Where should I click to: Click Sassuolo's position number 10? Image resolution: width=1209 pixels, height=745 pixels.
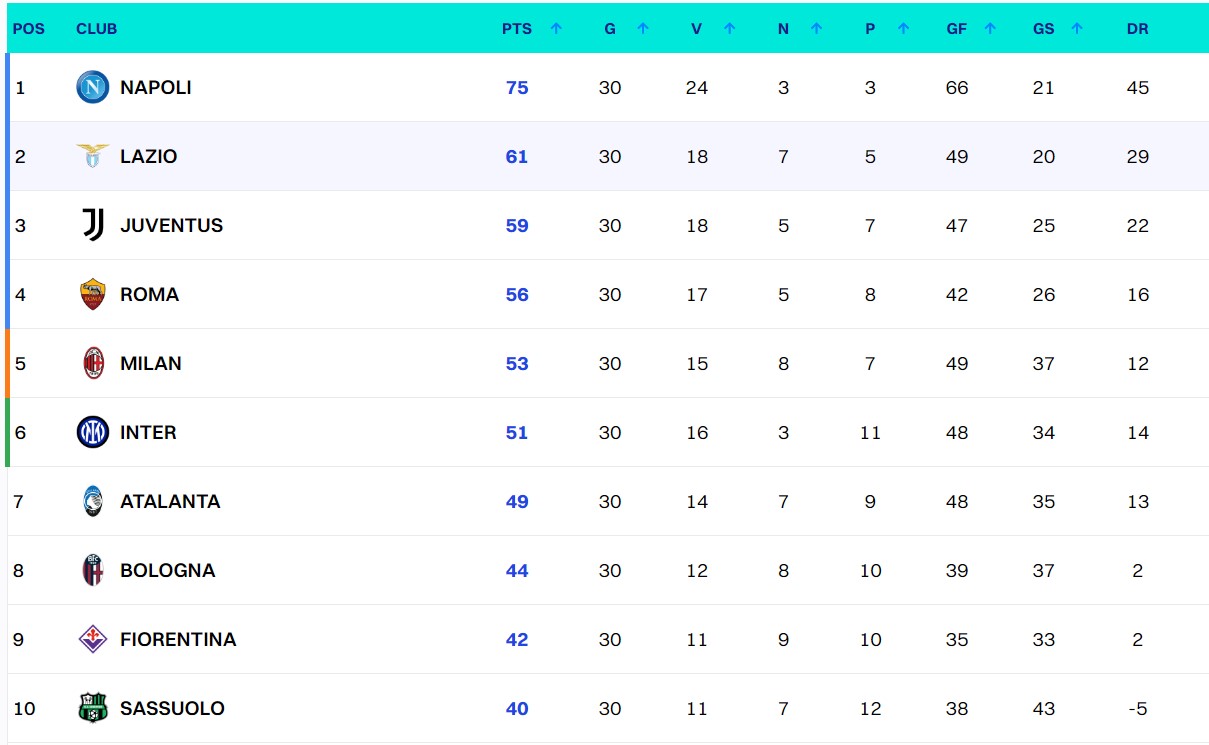[x=25, y=708]
